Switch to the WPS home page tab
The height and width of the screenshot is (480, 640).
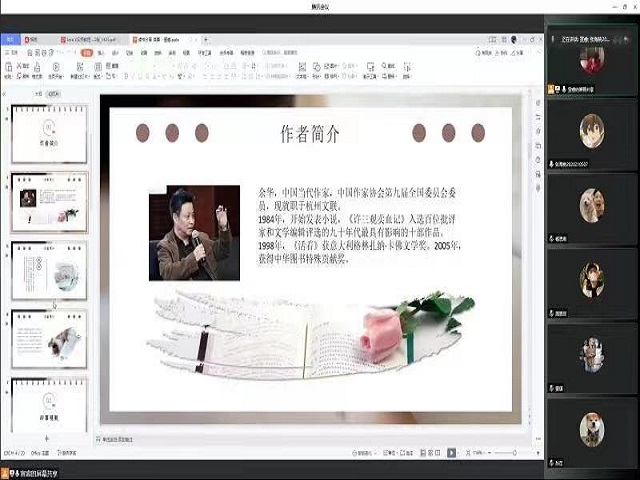pos(11,39)
